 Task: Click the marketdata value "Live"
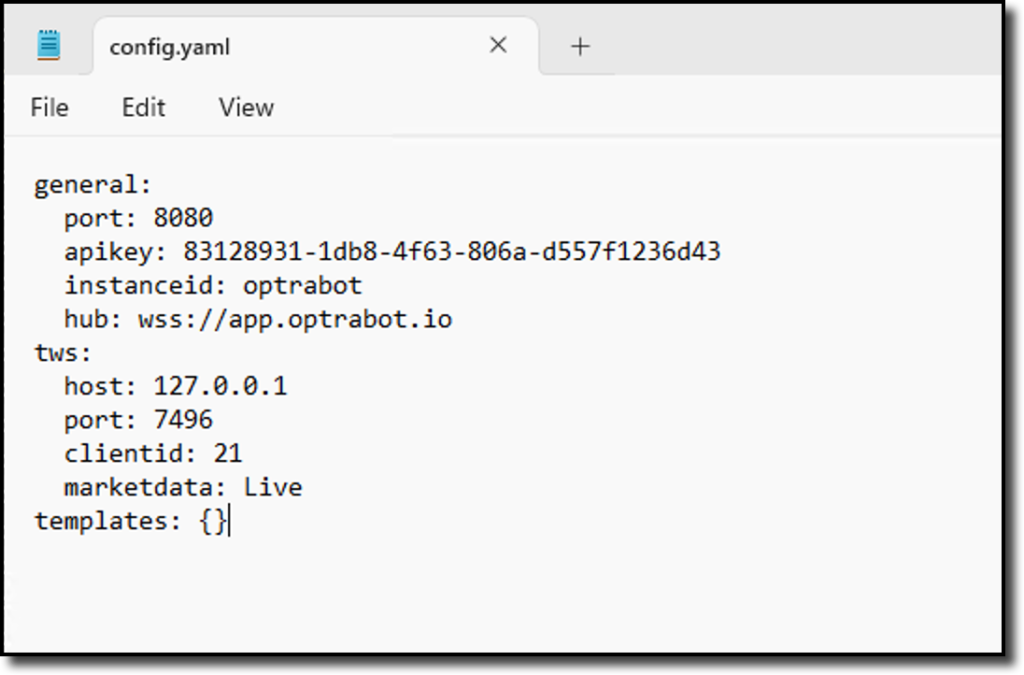tap(273, 487)
